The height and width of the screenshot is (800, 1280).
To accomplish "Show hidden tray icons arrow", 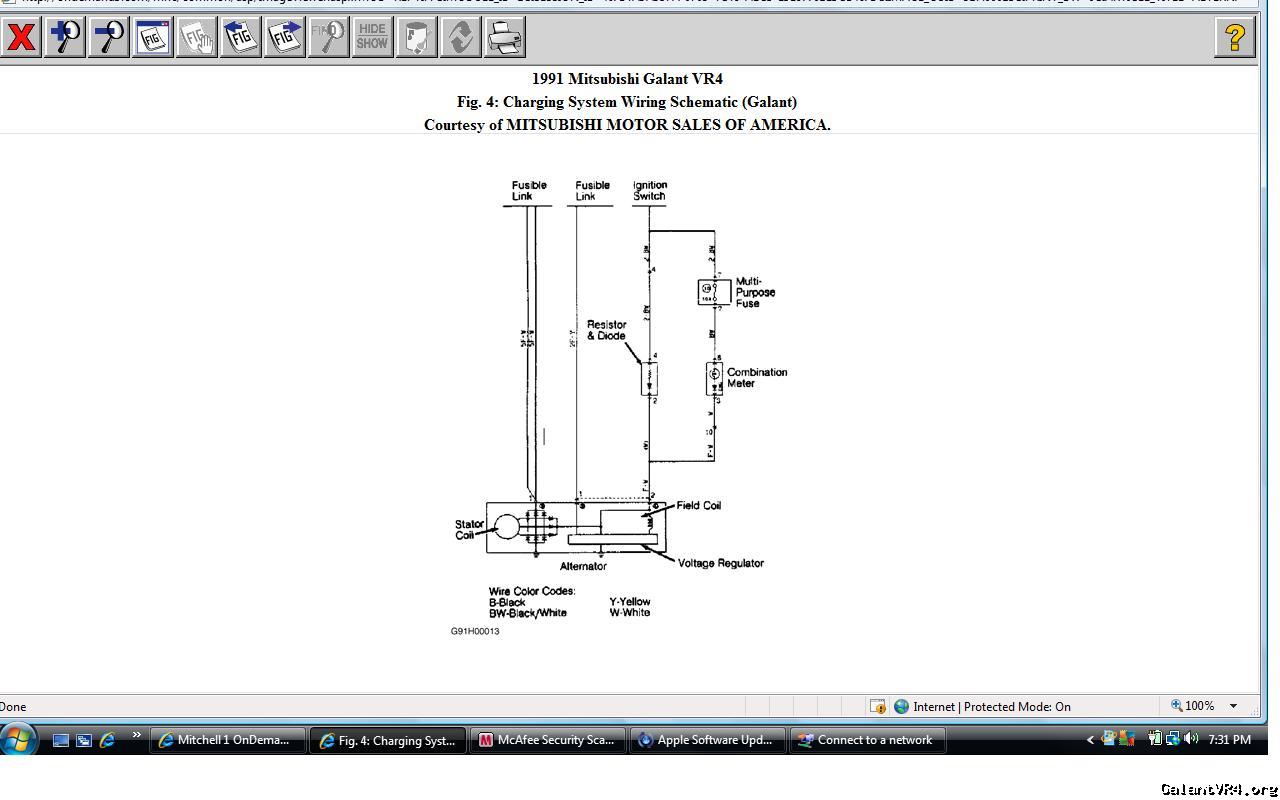I will [x=1090, y=740].
